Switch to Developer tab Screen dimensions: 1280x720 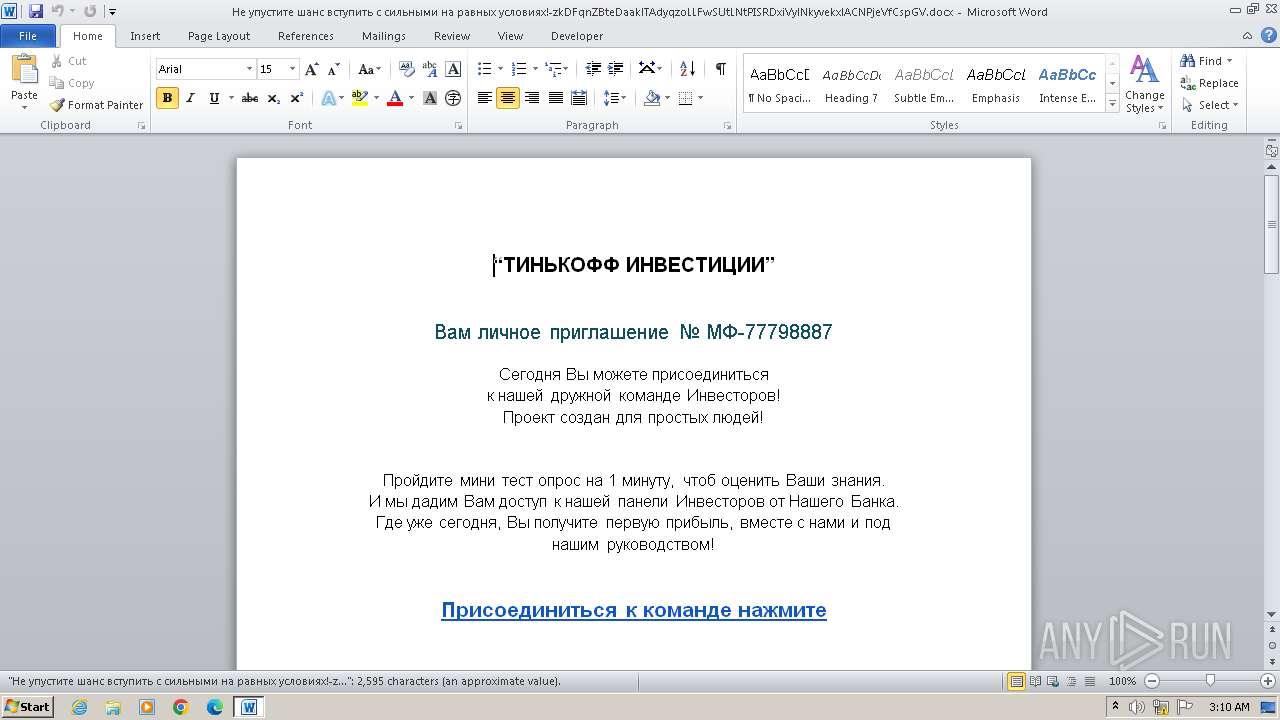(577, 36)
